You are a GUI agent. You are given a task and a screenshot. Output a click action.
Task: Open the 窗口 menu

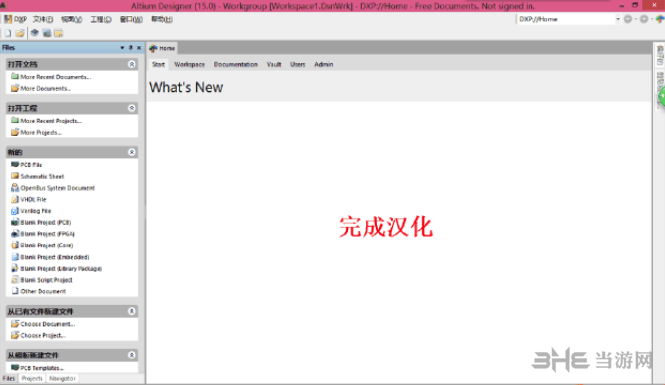coord(131,19)
